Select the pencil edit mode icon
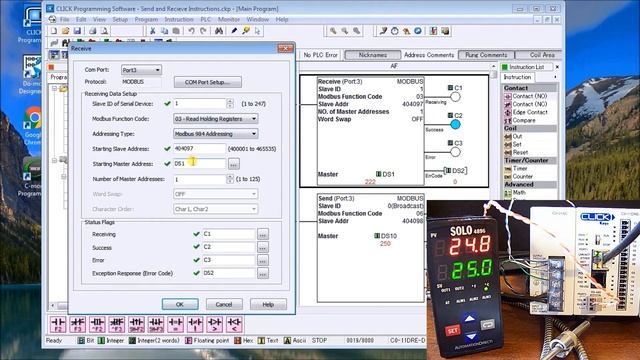The image size is (640, 360). (x=234, y=31)
